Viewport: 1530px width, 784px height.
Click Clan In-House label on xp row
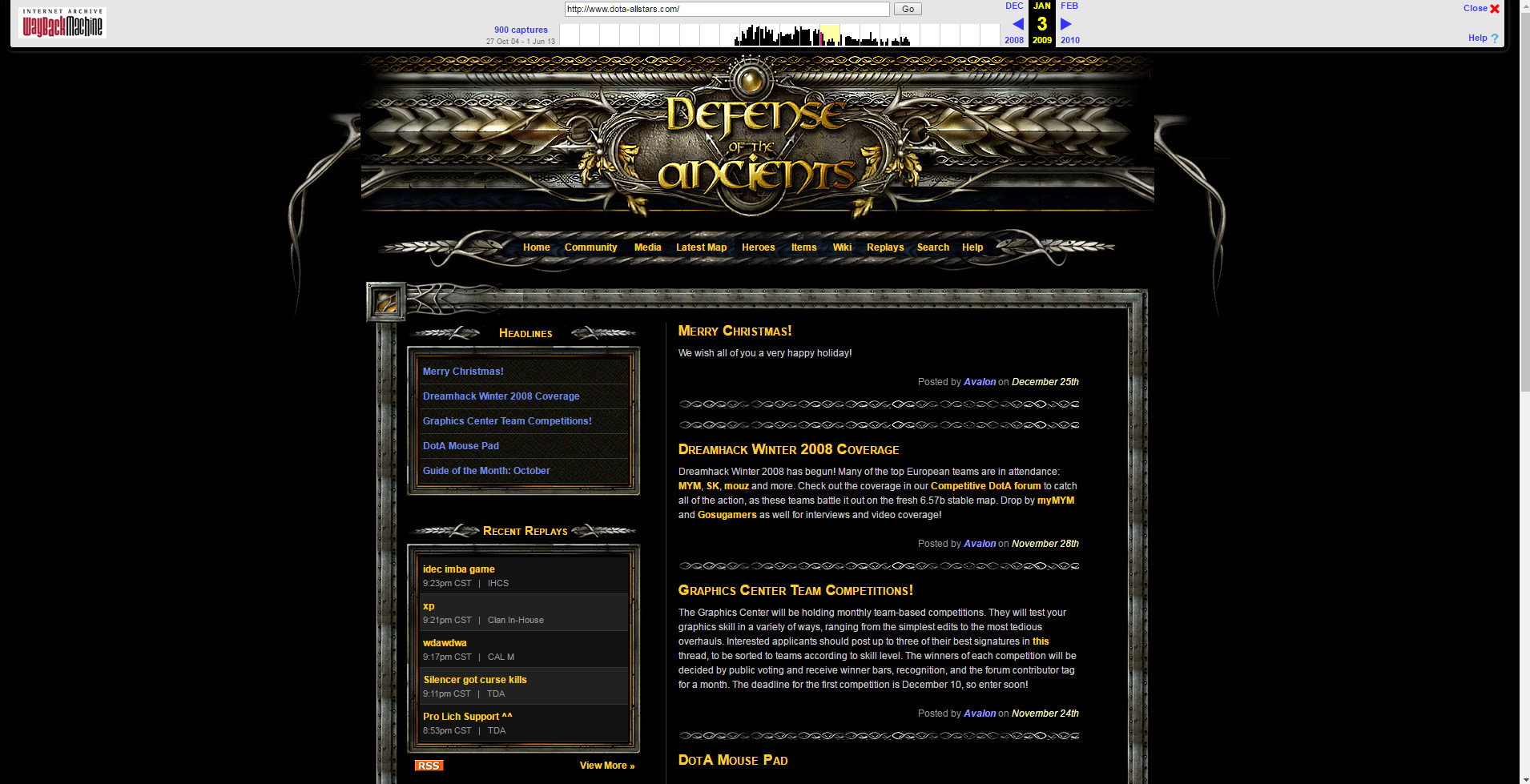pos(516,621)
